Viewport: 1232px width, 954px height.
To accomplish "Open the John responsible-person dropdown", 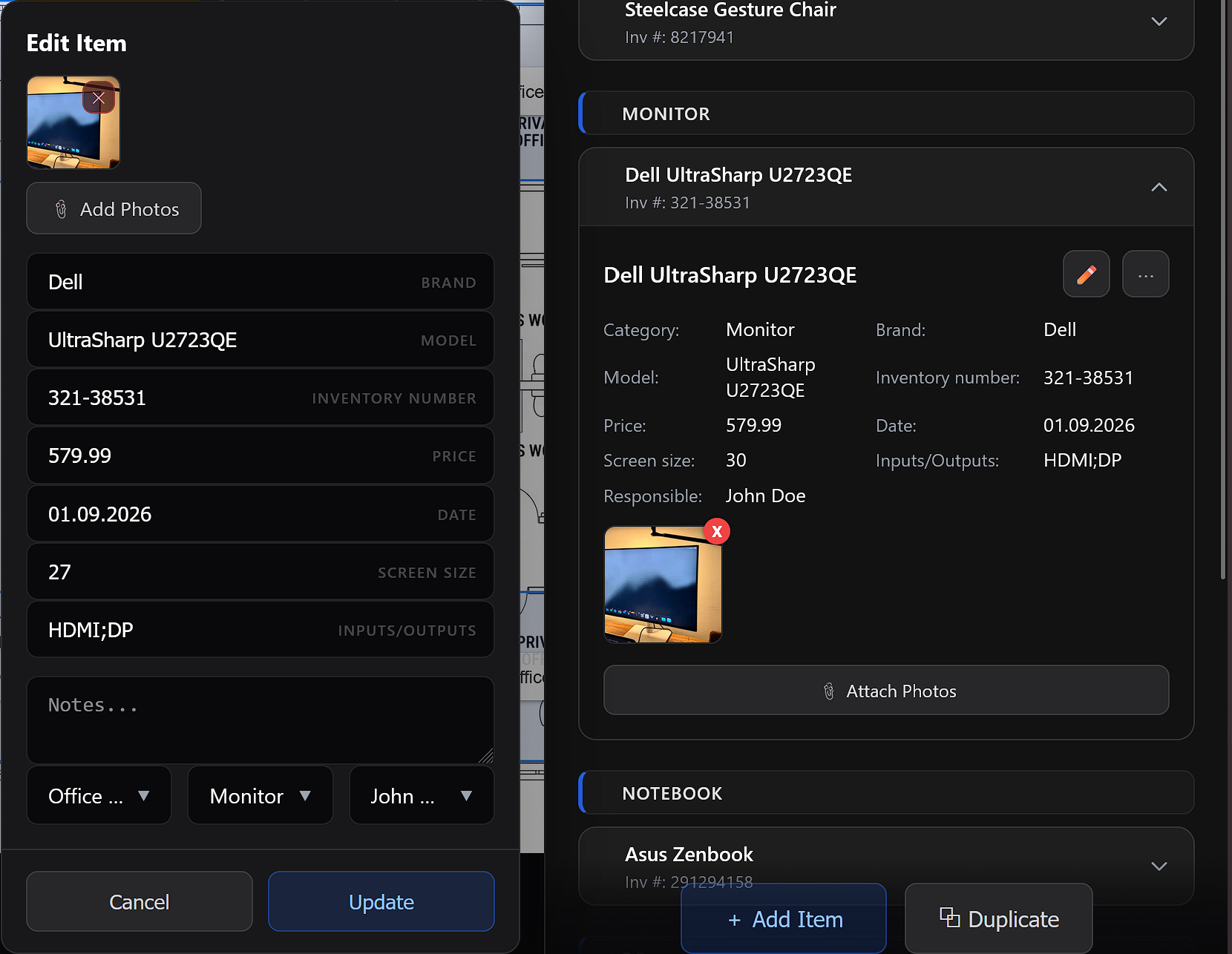I will tap(422, 796).
